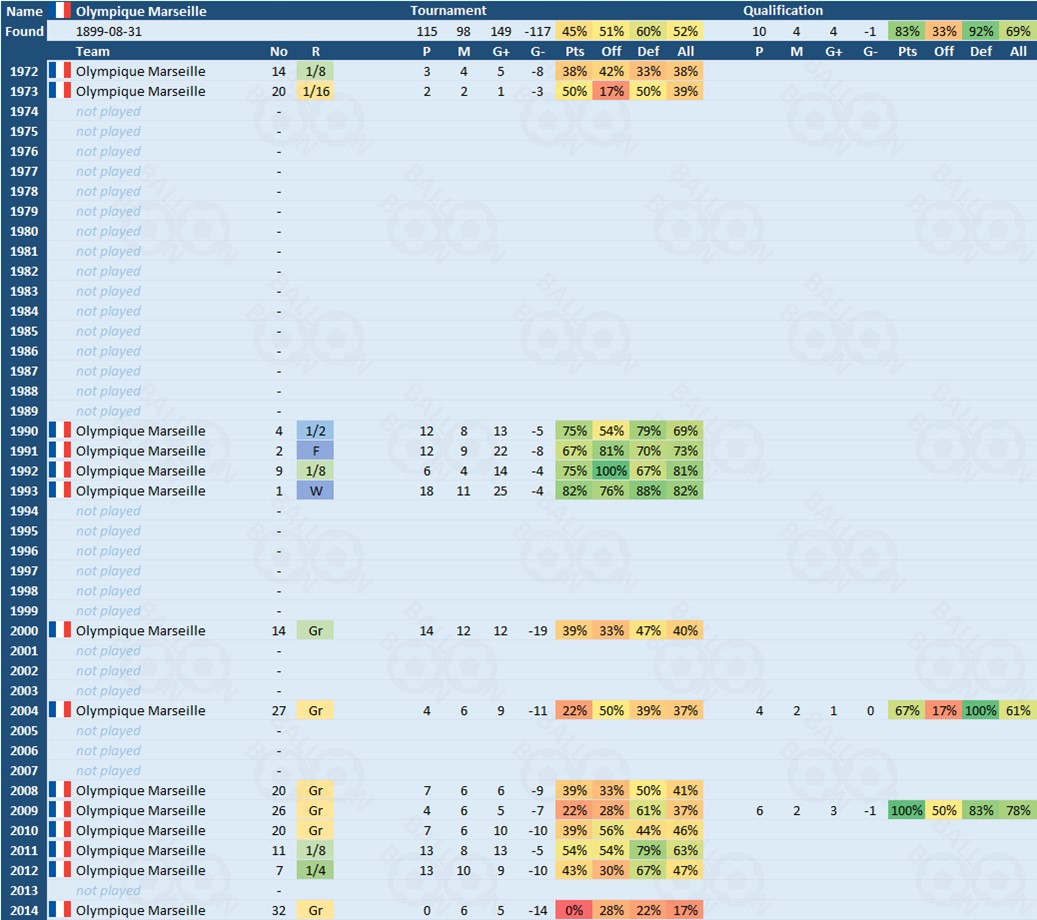The height and width of the screenshot is (920, 1037).
Task: Click the Team column header
Action: (93, 51)
